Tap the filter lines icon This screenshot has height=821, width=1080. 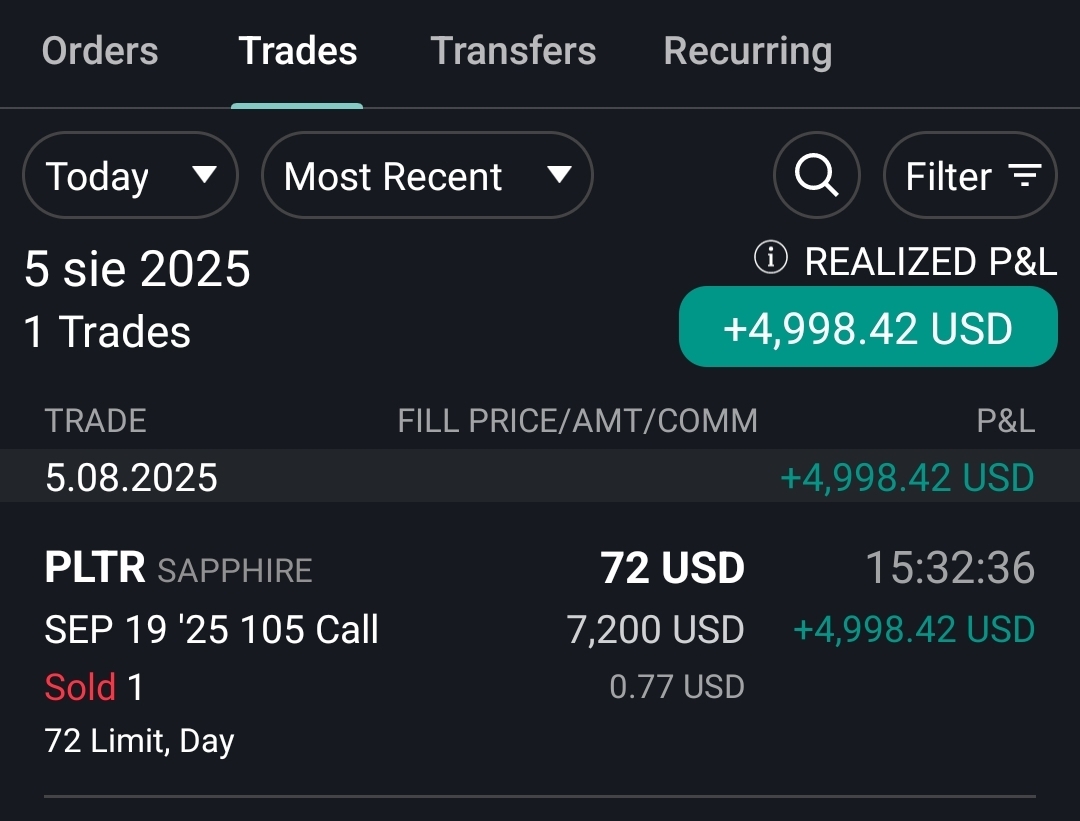pos(1024,177)
